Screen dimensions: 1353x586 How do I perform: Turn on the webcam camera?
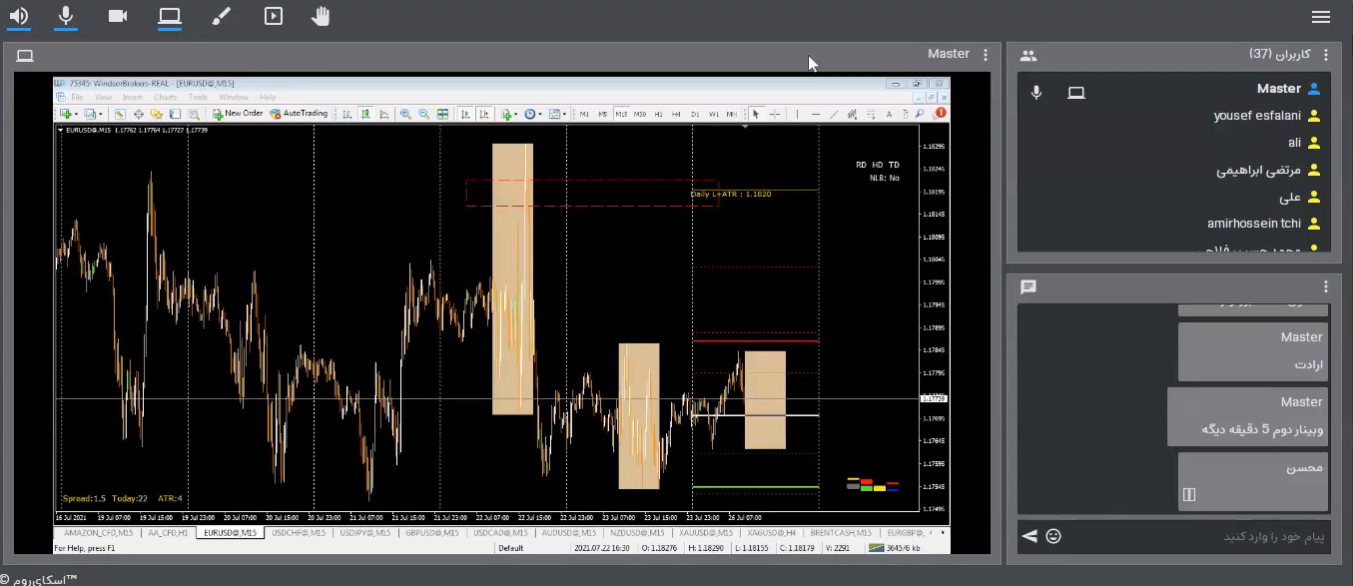(x=118, y=16)
